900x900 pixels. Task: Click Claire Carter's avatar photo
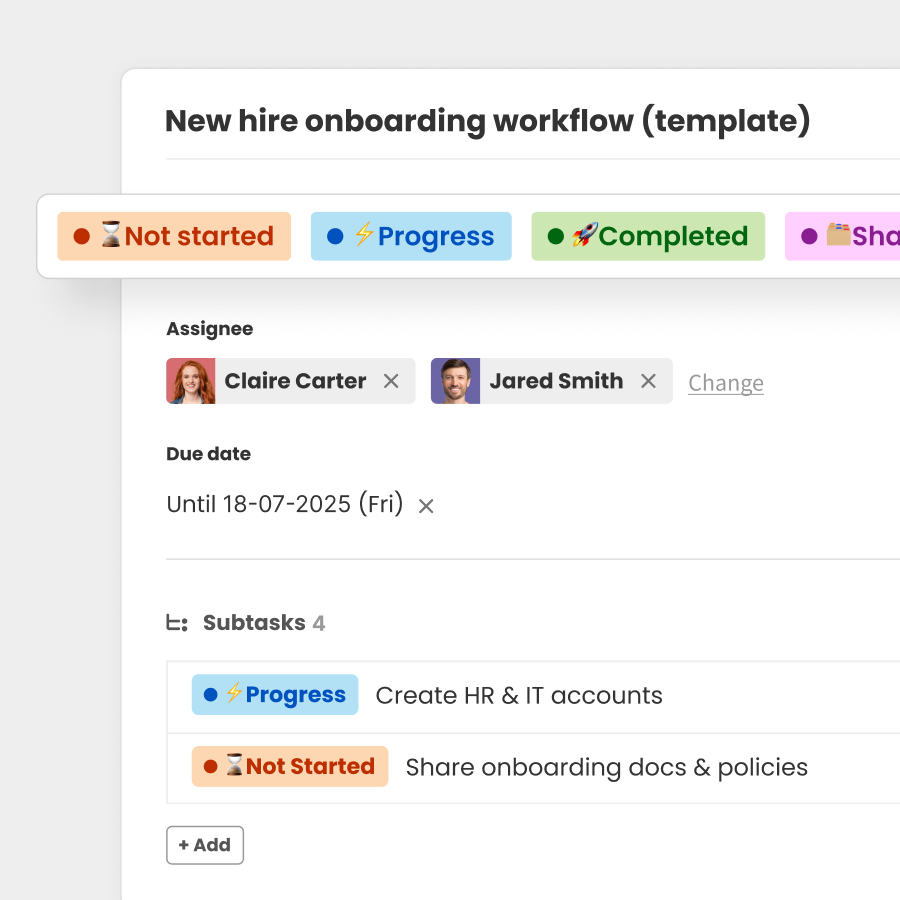[x=191, y=381]
